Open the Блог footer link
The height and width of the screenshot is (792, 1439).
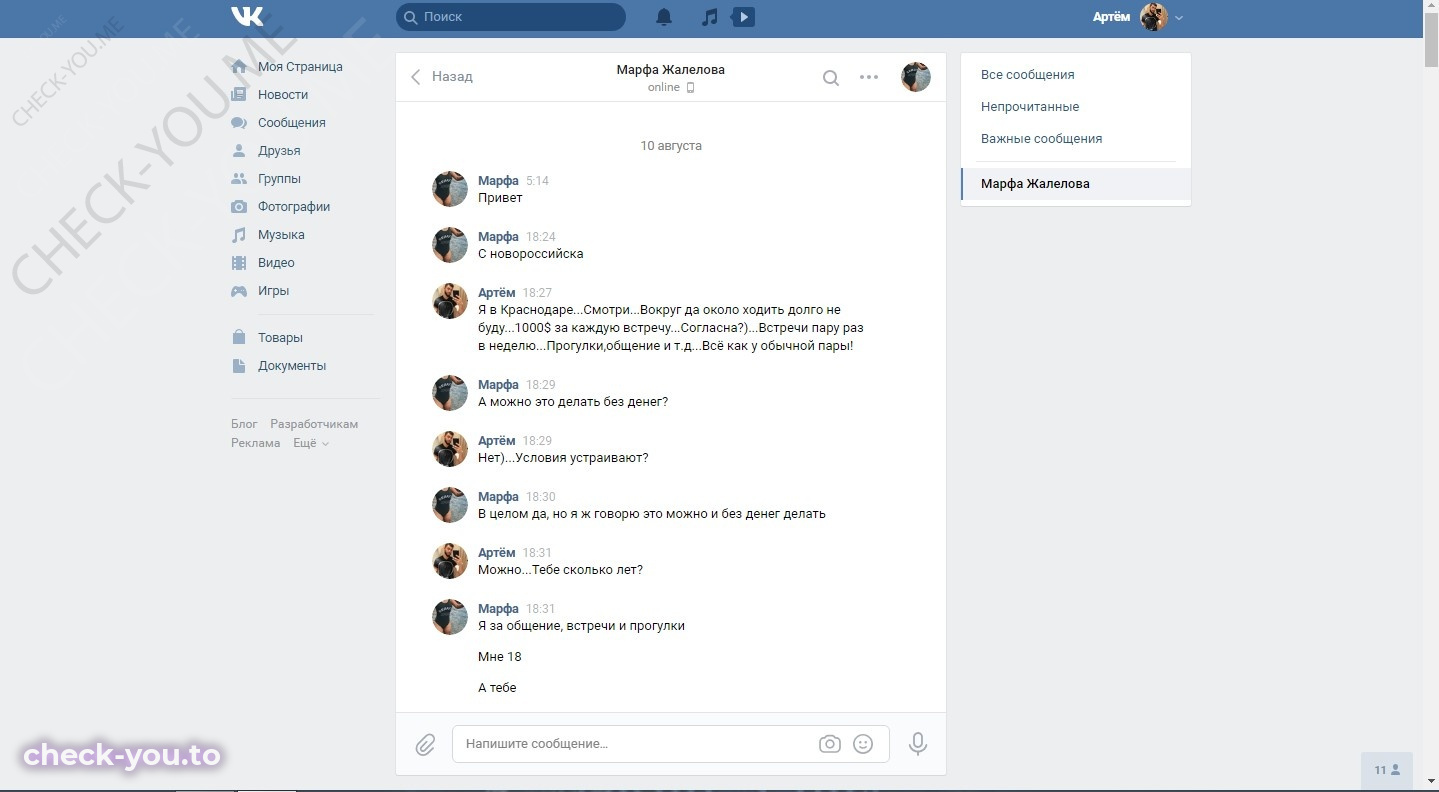pyautogui.click(x=244, y=424)
